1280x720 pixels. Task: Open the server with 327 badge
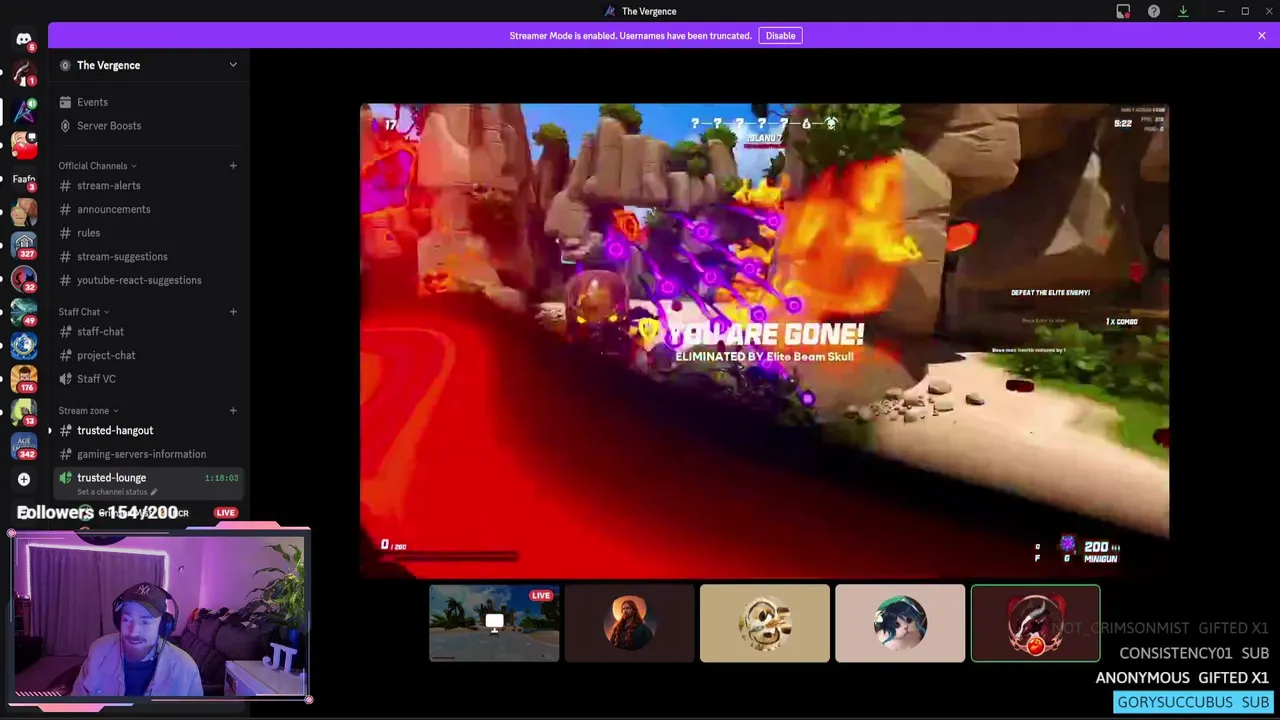coord(24,245)
